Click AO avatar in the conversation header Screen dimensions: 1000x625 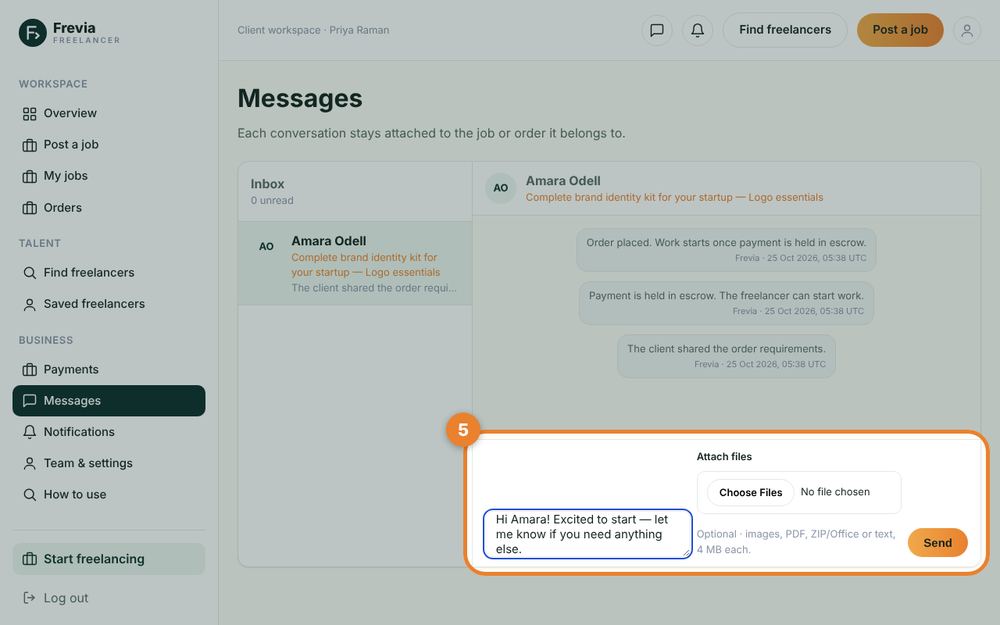501,188
